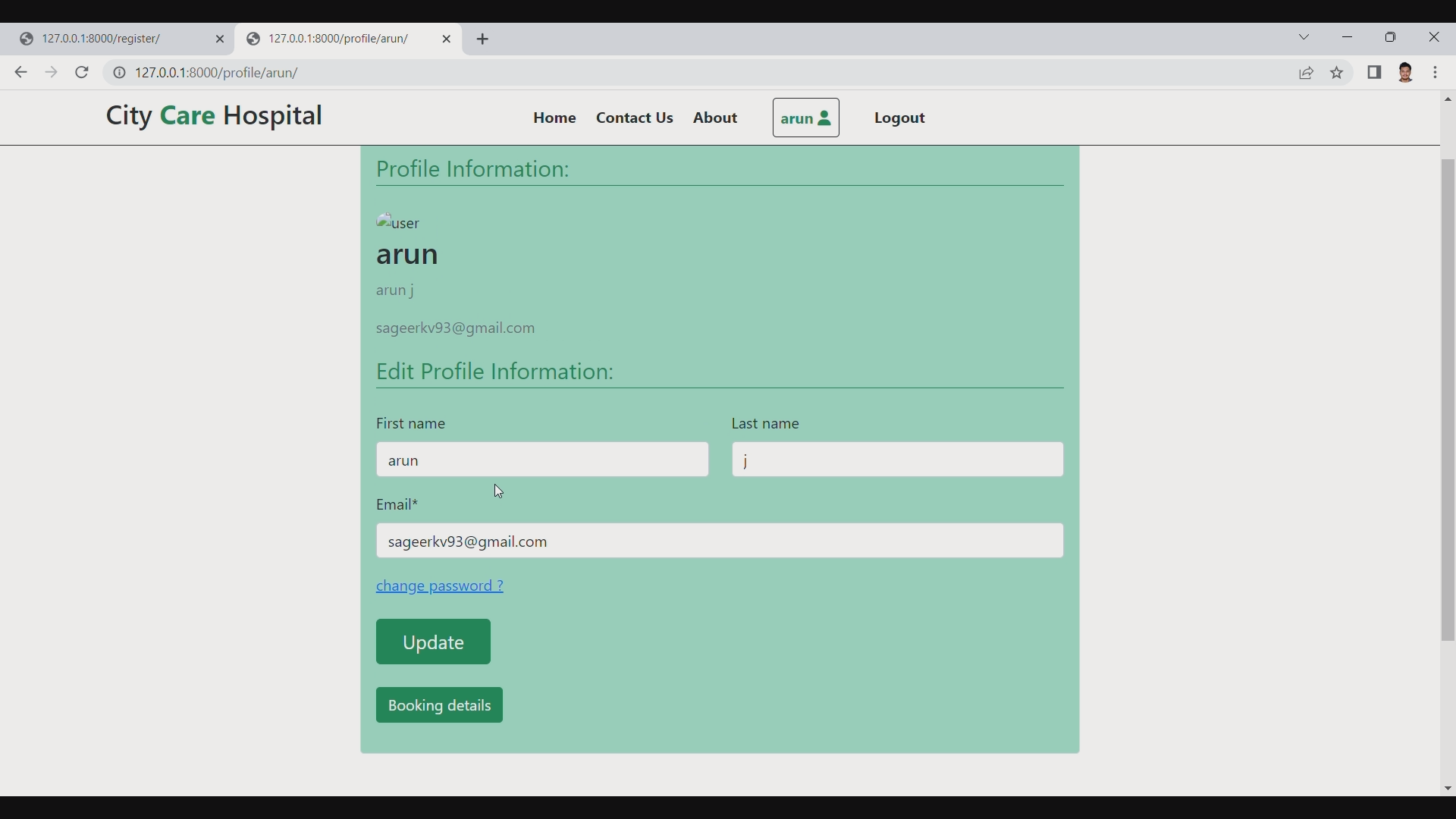Viewport: 1456px width, 819px height.
Task: Navigate to the About page
Action: [x=714, y=118]
